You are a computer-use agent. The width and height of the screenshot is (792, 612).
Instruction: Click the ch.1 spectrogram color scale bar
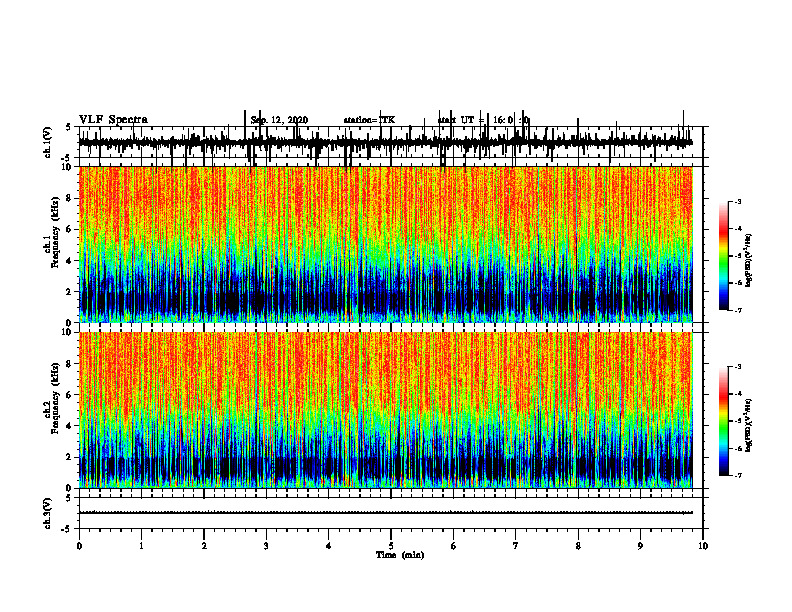tap(724, 256)
